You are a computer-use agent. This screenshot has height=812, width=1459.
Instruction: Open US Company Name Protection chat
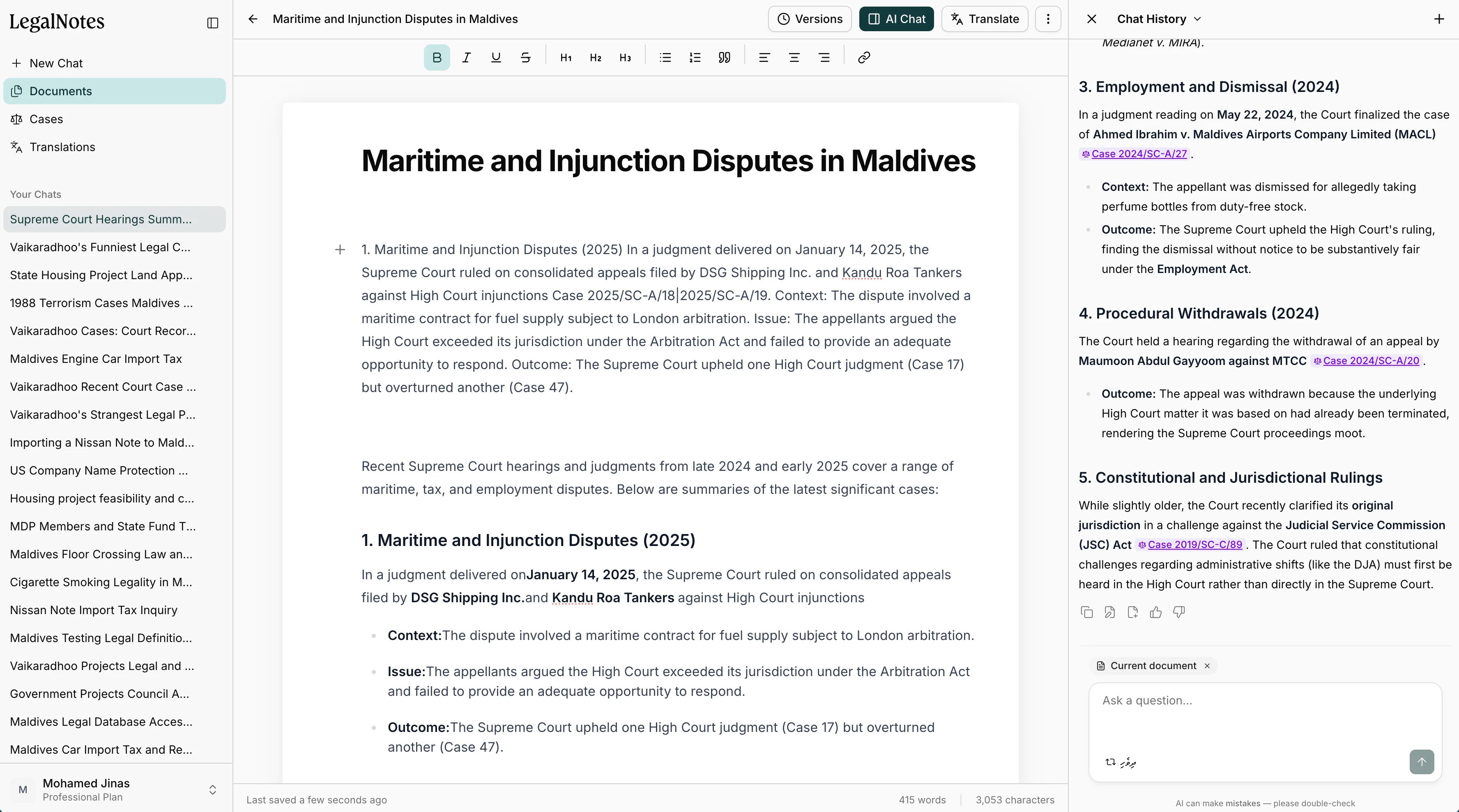click(x=115, y=470)
